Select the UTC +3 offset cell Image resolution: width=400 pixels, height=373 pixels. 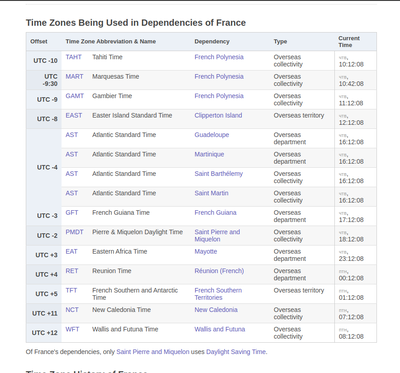tap(44, 255)
